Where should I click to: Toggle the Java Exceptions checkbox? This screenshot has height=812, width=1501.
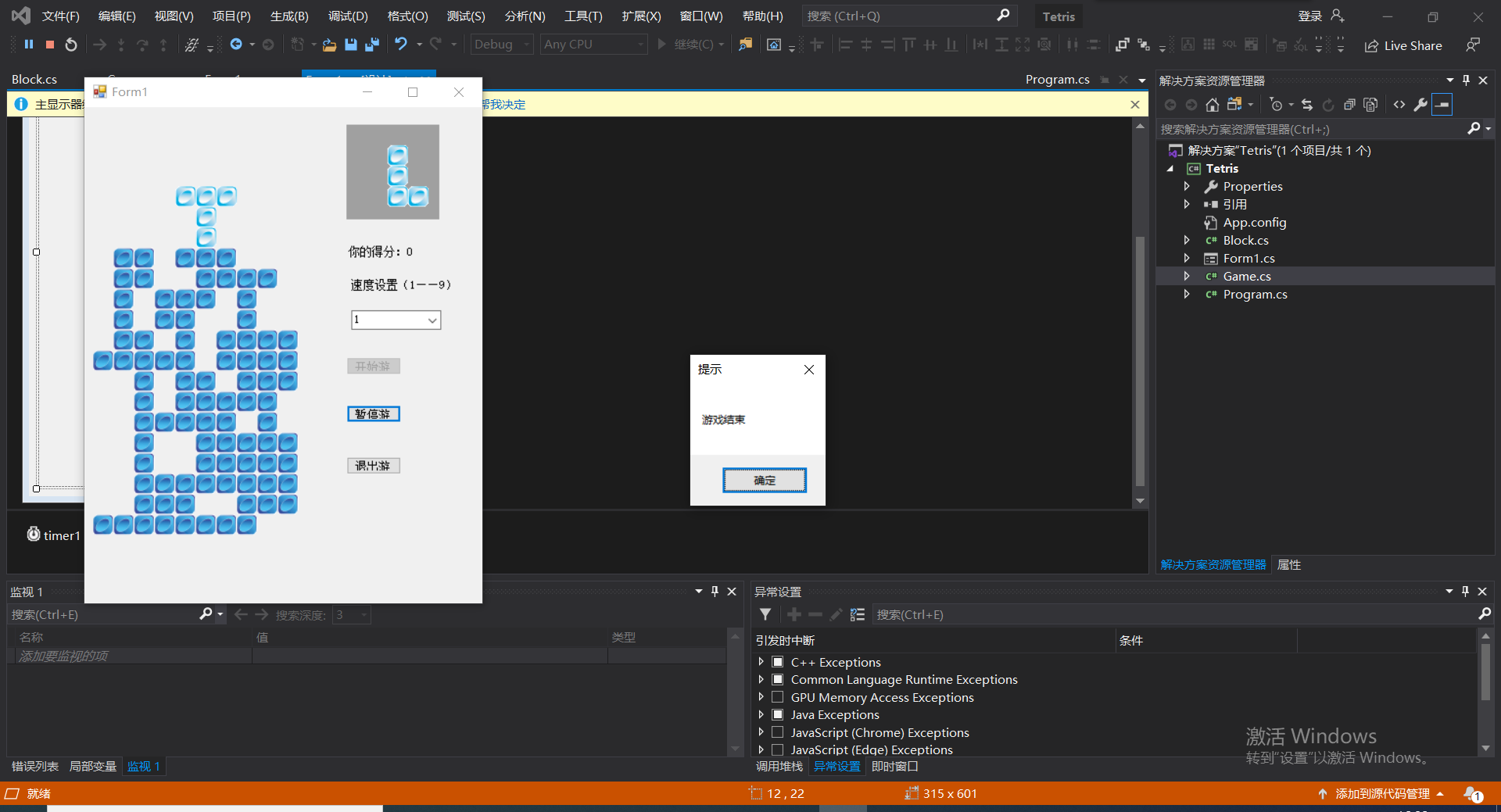pyautogui.click(x=778, y=714)
